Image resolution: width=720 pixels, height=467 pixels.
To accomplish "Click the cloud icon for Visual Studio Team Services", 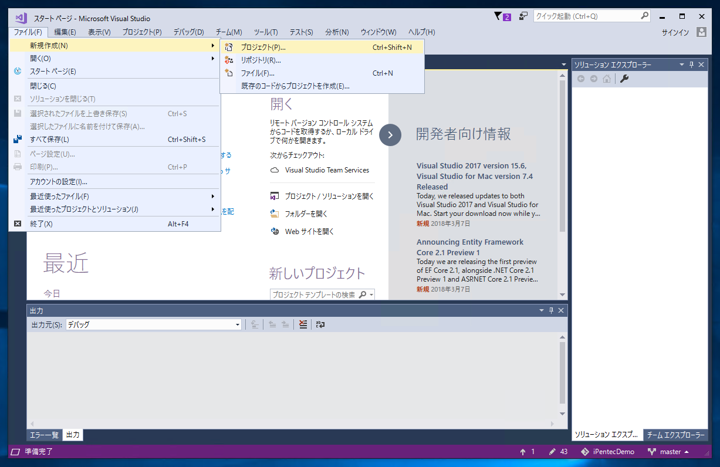I will pos(275,170).
